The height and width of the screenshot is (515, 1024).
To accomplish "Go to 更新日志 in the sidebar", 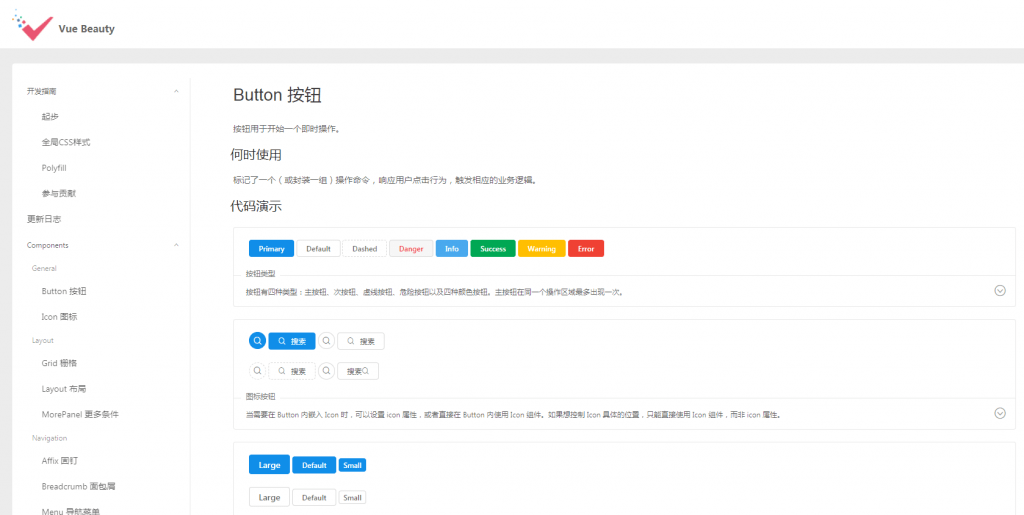I will 44,219.
